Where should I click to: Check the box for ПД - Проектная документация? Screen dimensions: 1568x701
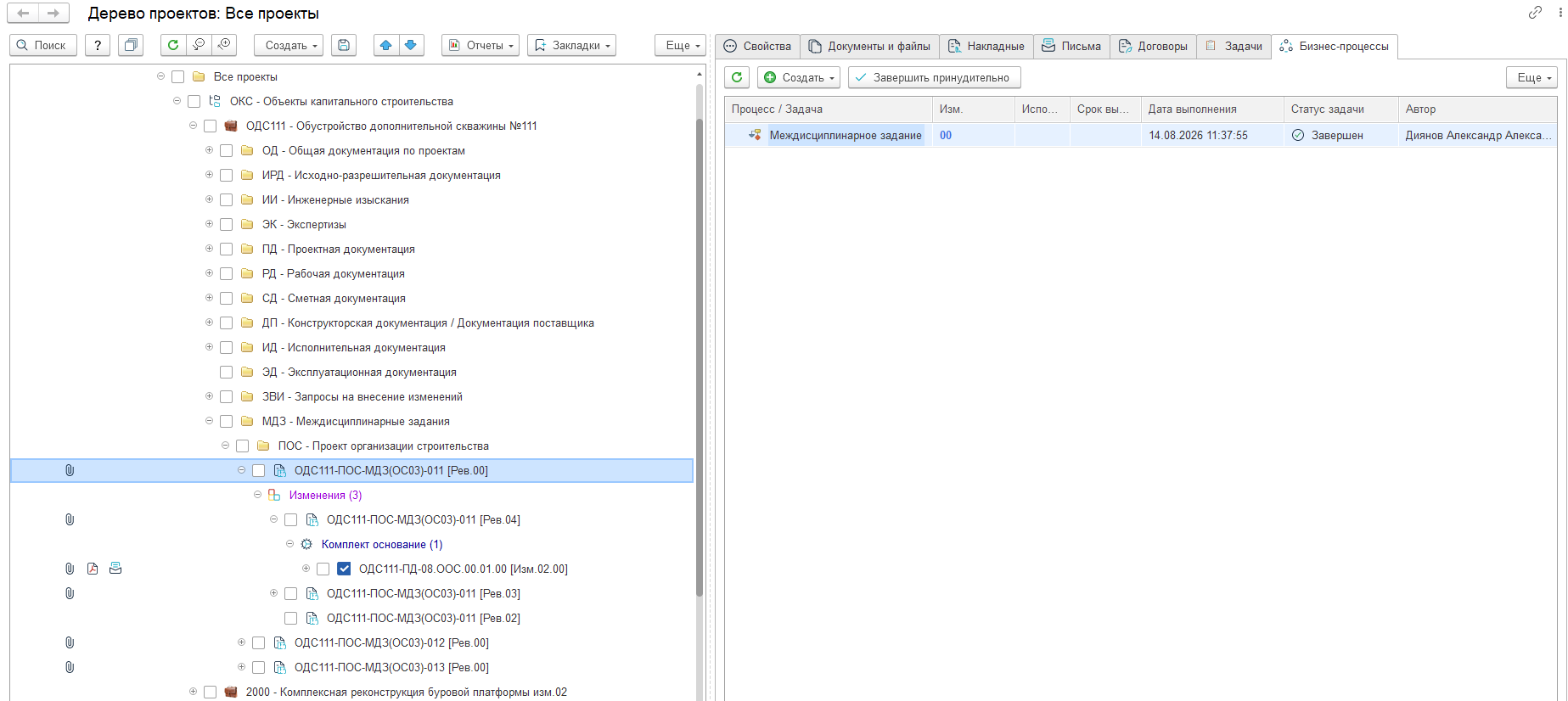pyautogui.click(x=226, y=249)
